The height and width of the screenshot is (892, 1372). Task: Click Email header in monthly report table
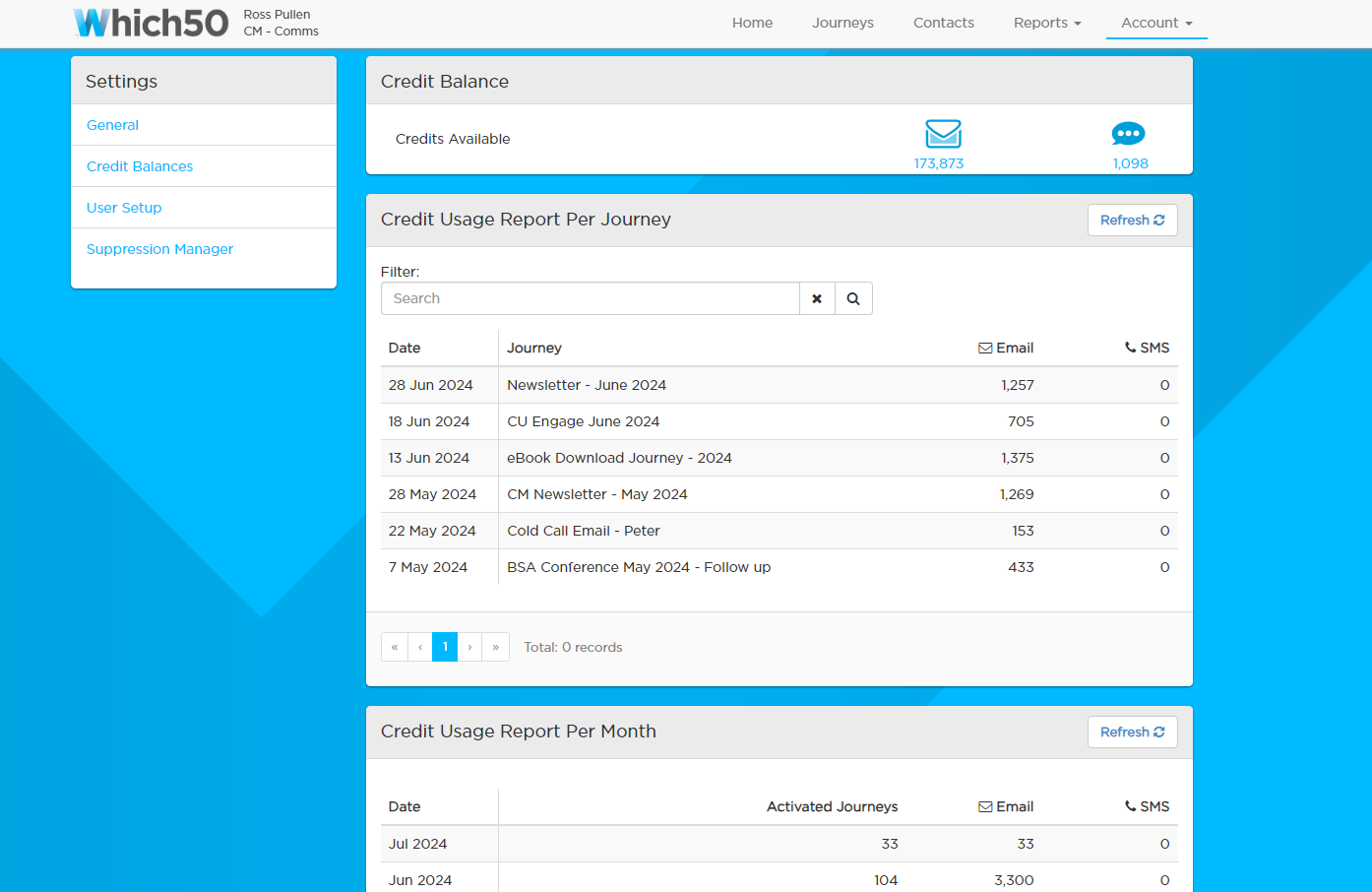[1006, 806]
